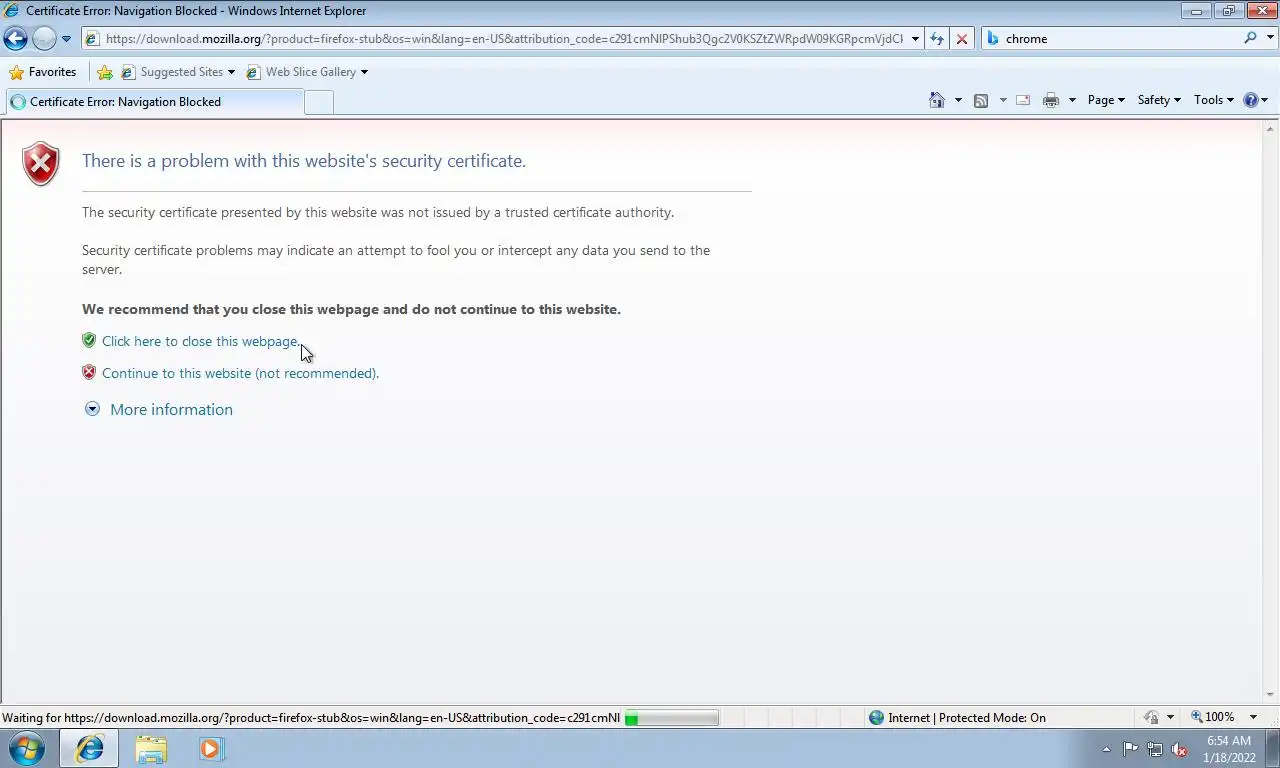Open the Windows Start menu orb
The image size is (1280, 768).
click(x=25, y=748)
